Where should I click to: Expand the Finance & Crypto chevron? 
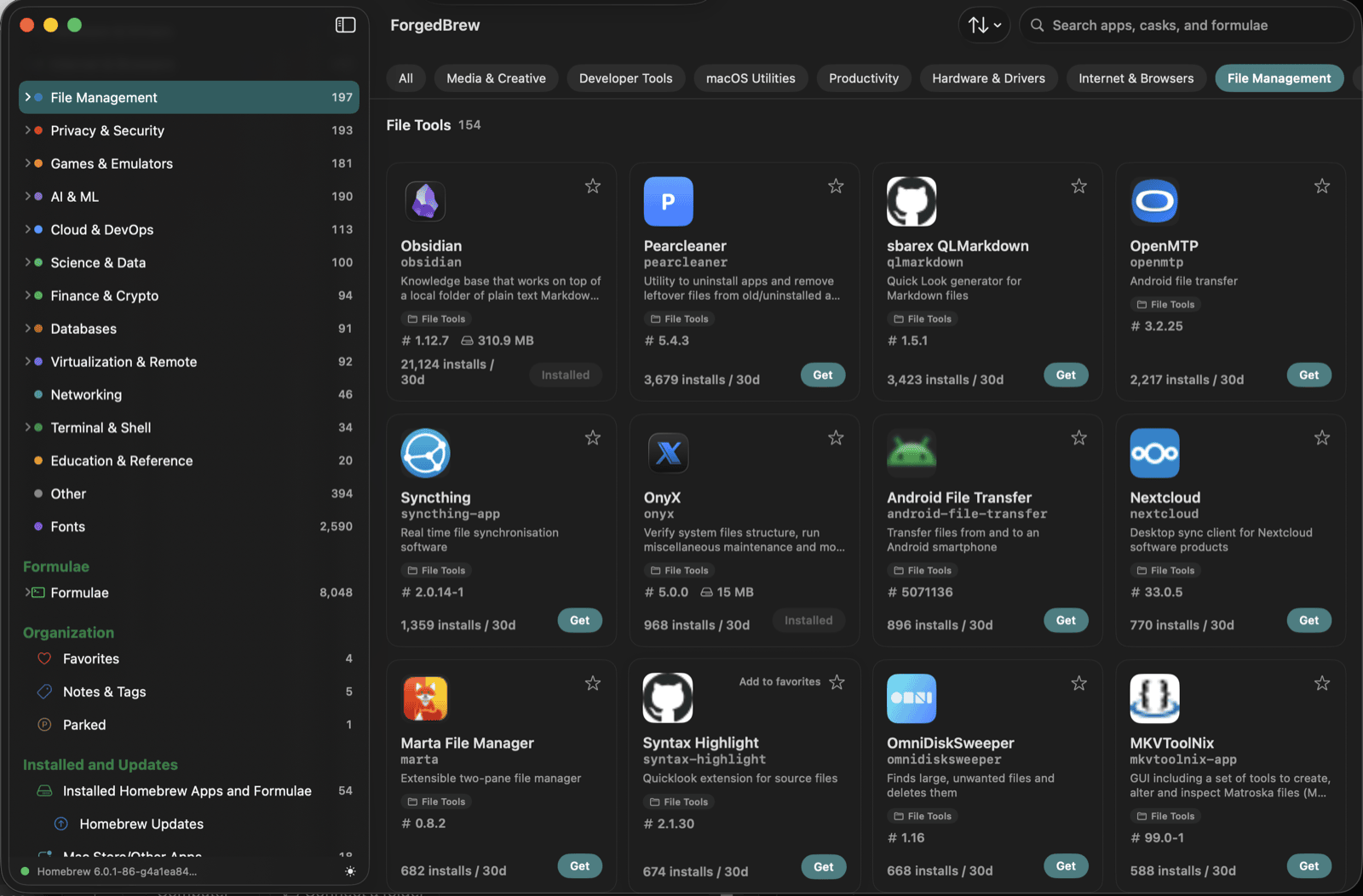(27, 296)
